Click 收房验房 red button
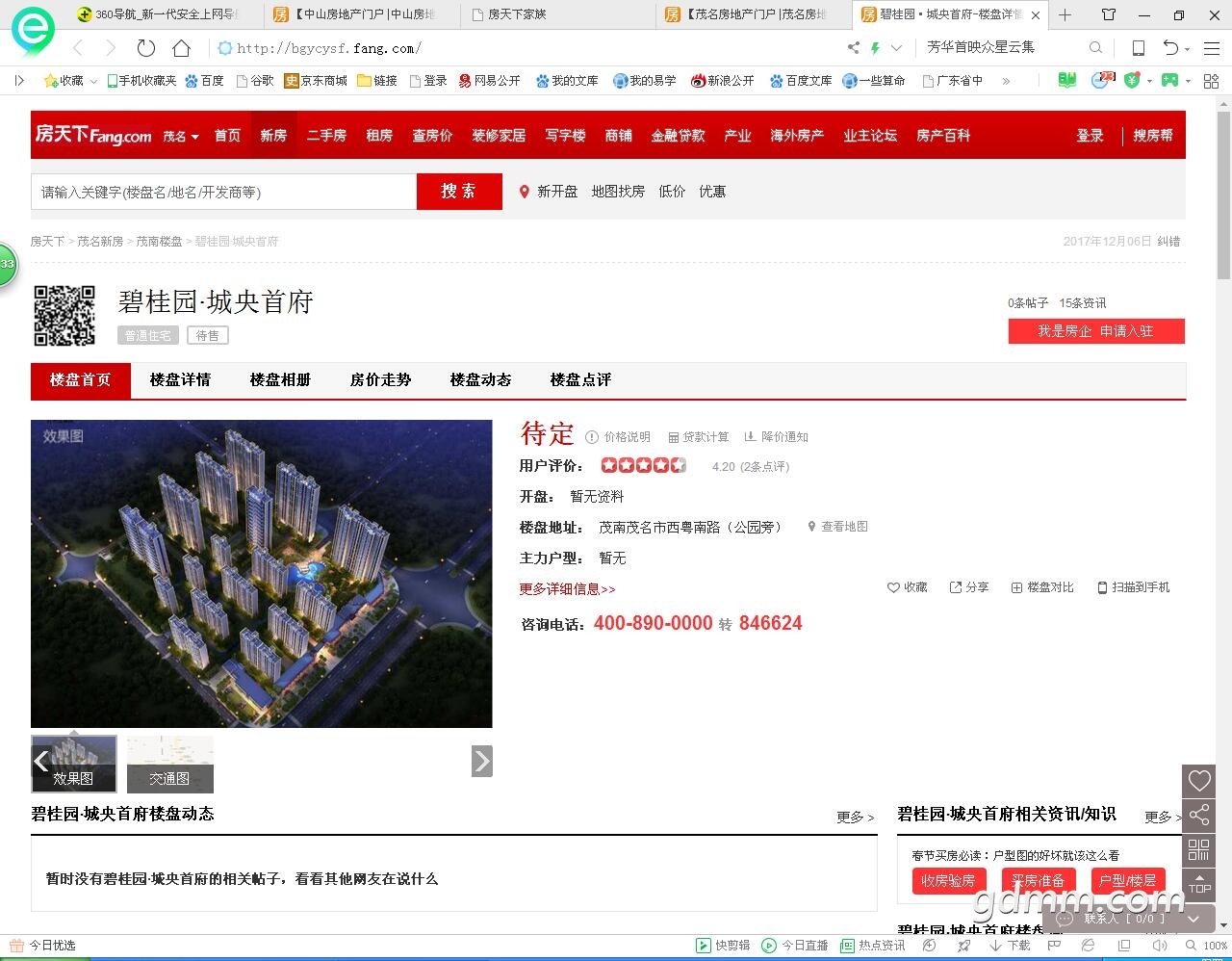This screenshot has width=1232, height=961. point(948,881)
